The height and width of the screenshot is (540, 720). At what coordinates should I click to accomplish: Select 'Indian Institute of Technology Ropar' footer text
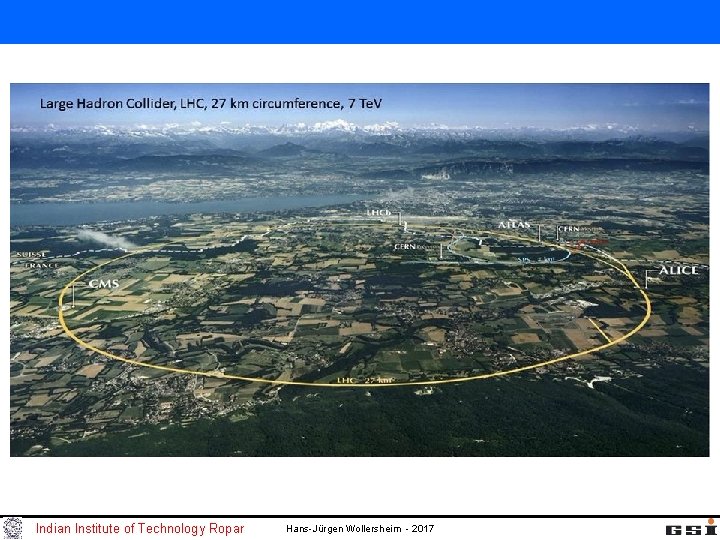coord(140,529)
